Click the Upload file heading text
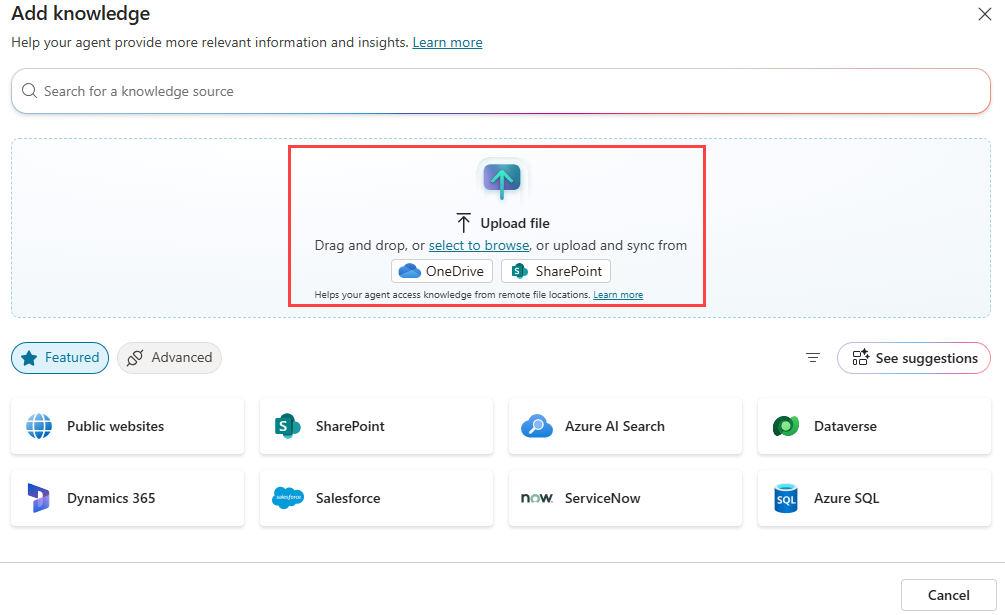 (515, 223)
